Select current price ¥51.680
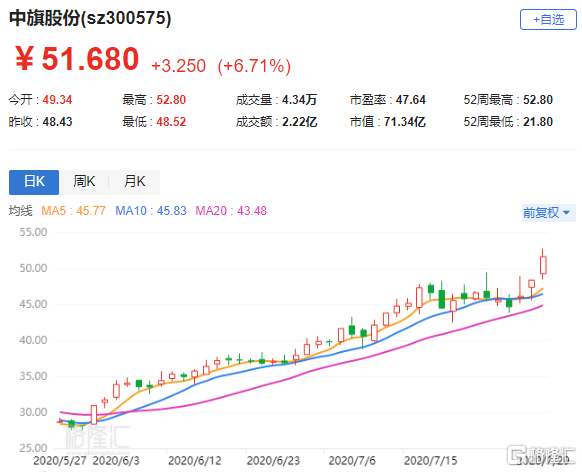Screen dimensions: 582x472 [x=77, y=59]
